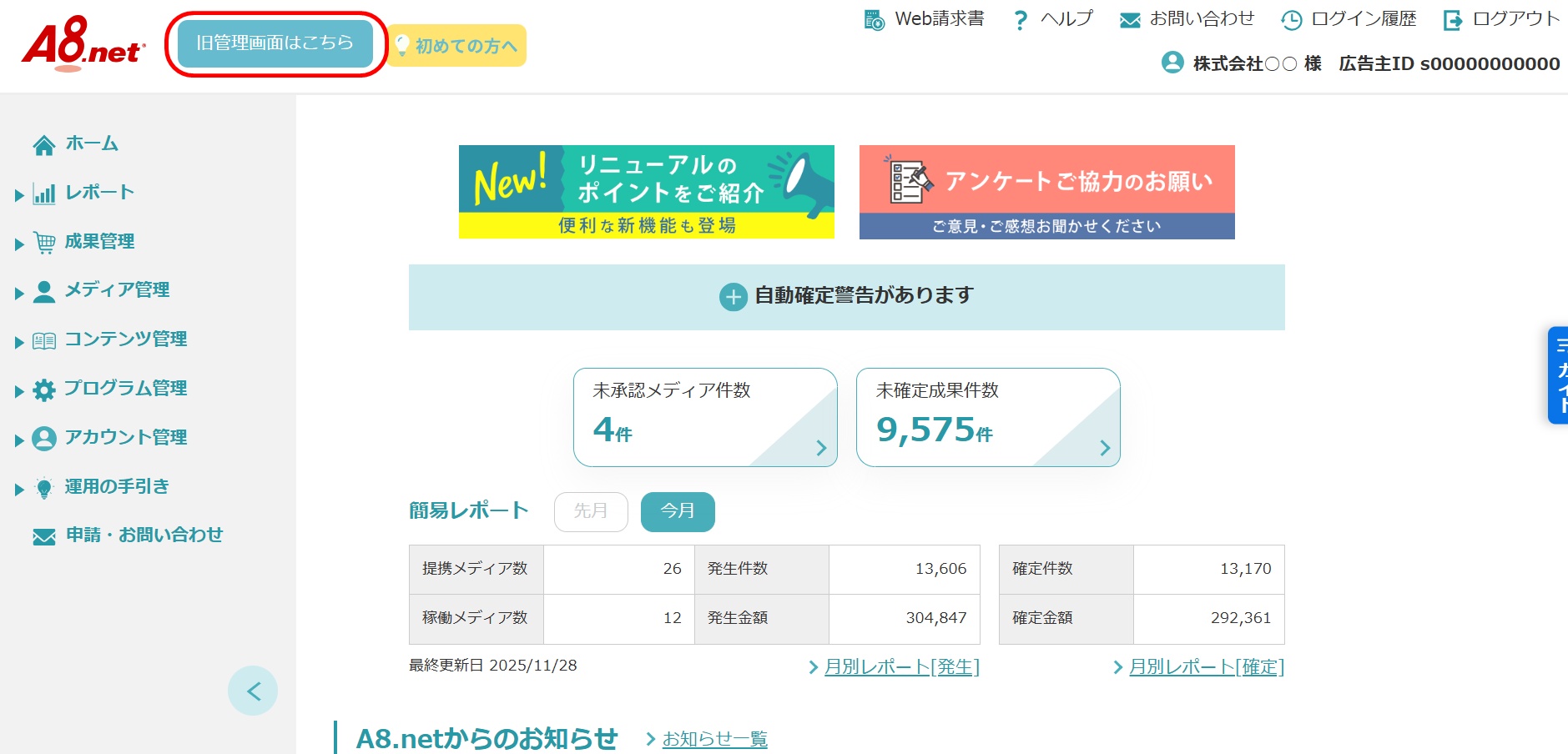
Task: Click the ヘルプ question mark icon
Action: 1020,20
